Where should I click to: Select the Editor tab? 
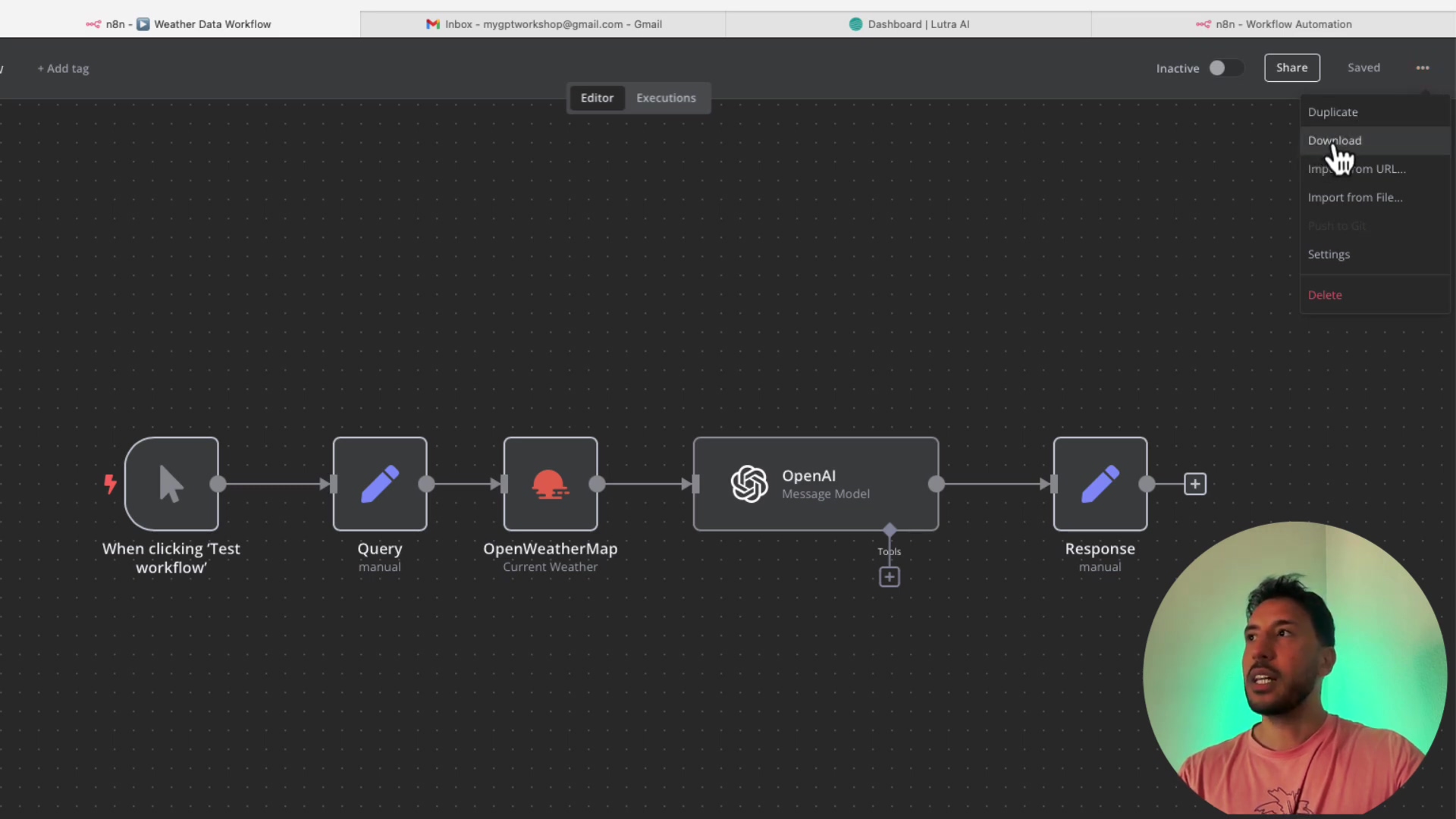597,98
